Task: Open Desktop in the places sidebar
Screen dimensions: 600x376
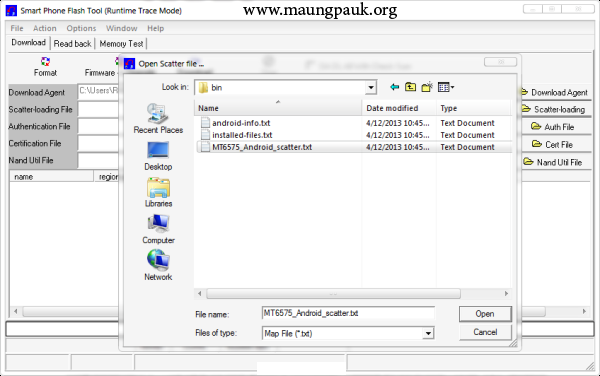Action: click(158, 156)
